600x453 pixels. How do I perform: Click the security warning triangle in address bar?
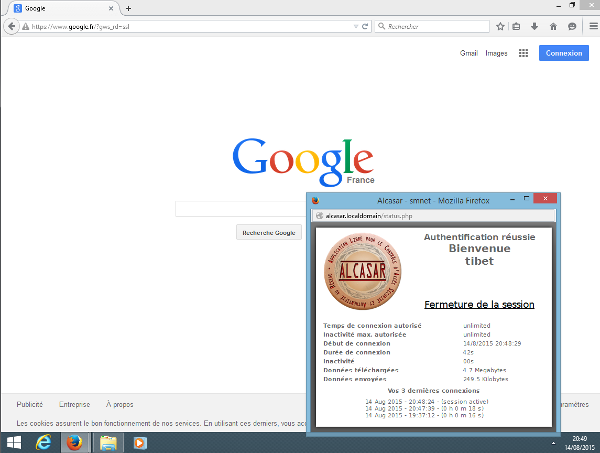tap(25, 27)
